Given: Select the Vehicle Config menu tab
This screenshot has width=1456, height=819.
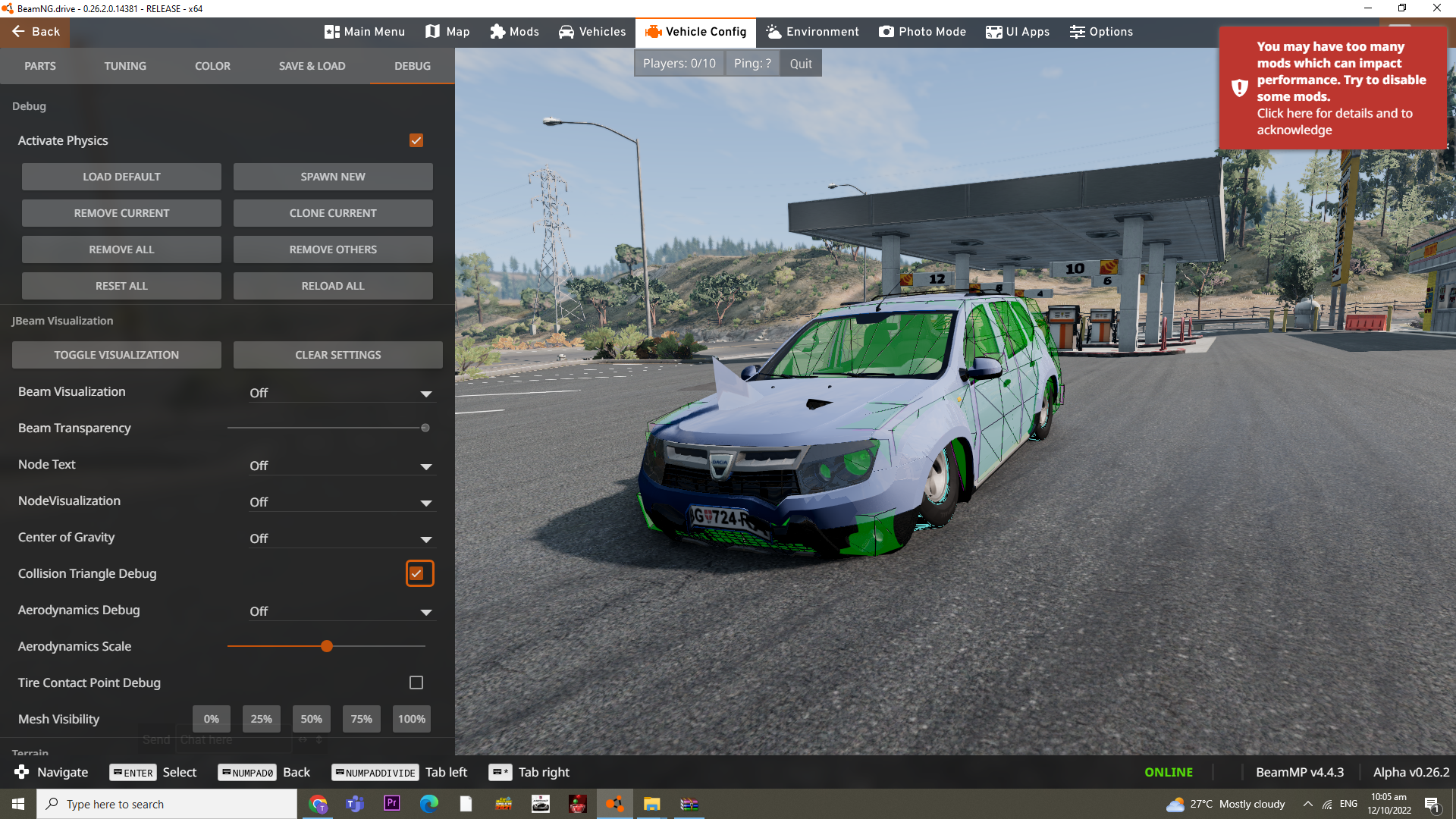Looking at the screenshot, I should click(696, 32).
